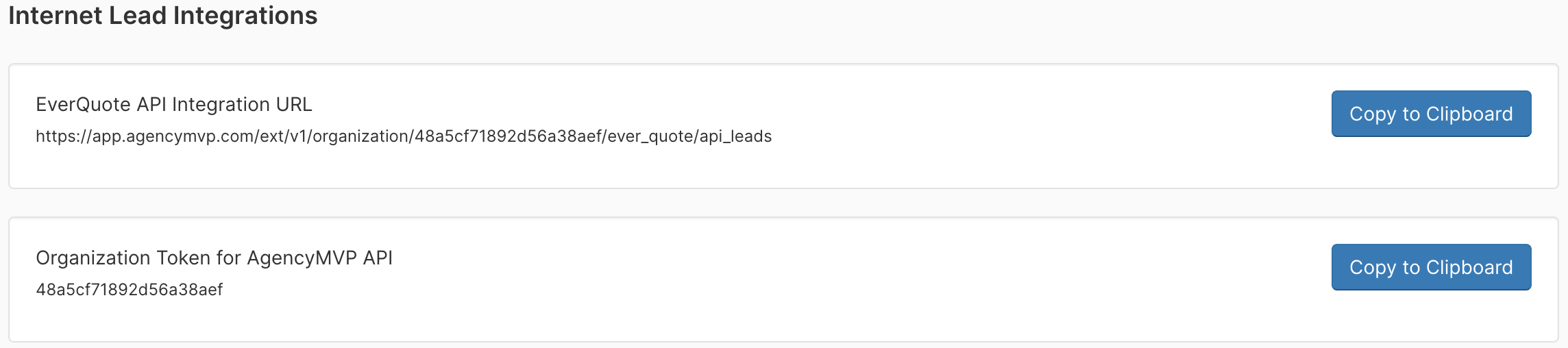Viewport: 1568px width, 348px height.
Task: Click the word 'AgencyMVP' in the second card title
Action: coord(302,258)
